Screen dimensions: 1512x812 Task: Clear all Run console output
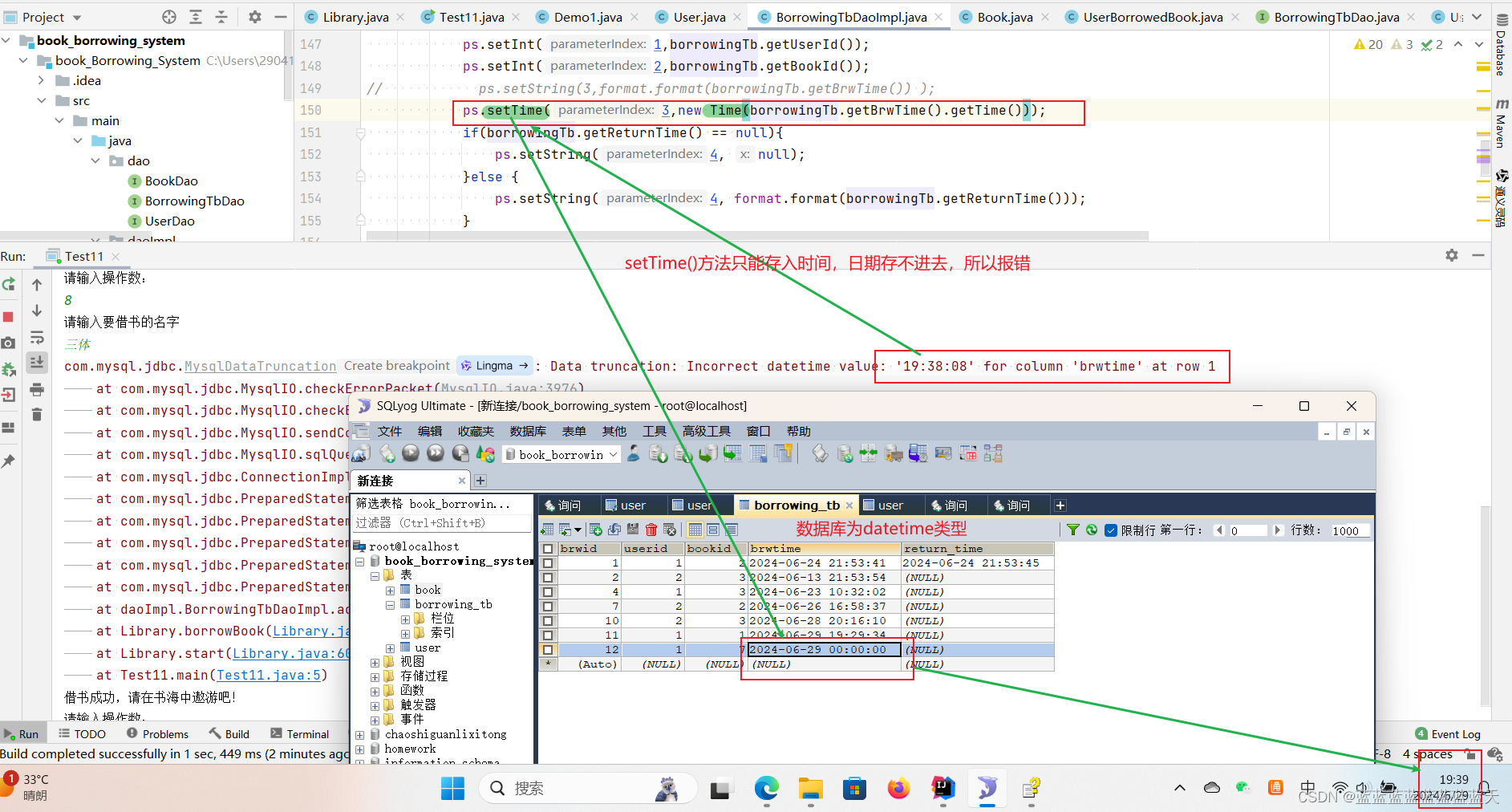pos(37,415)
